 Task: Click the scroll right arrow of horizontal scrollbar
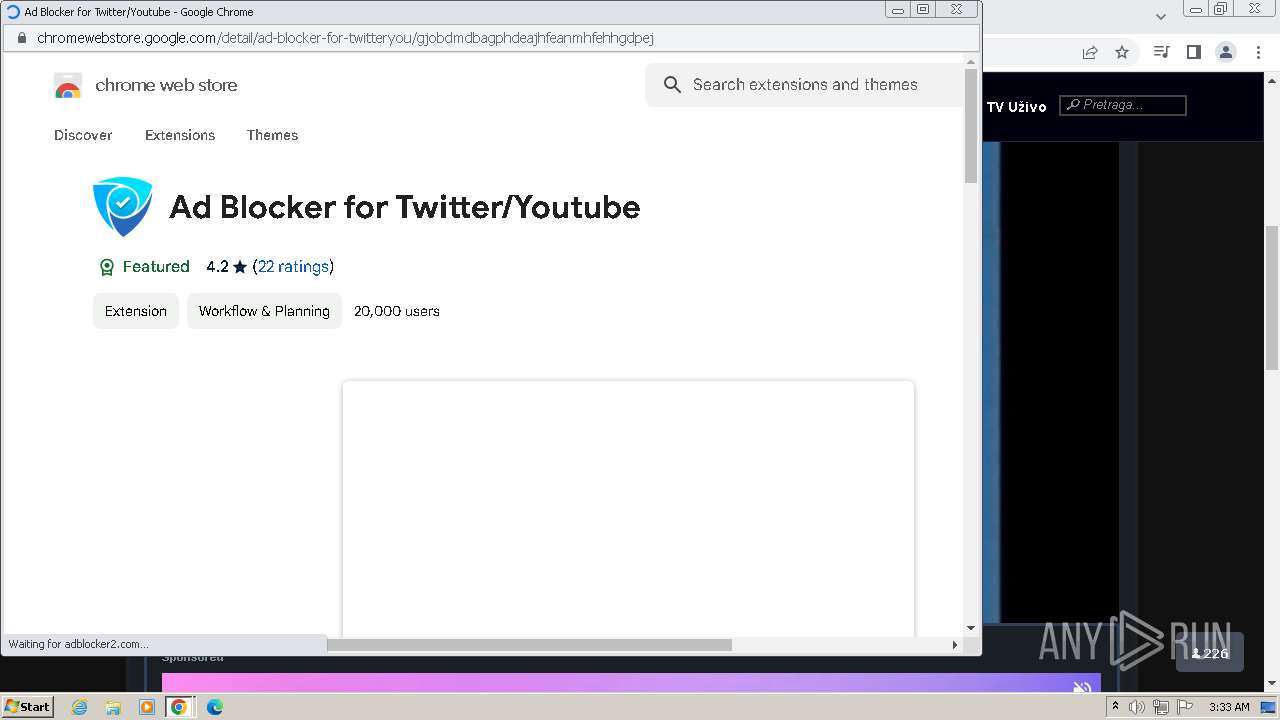click(955, 645)
